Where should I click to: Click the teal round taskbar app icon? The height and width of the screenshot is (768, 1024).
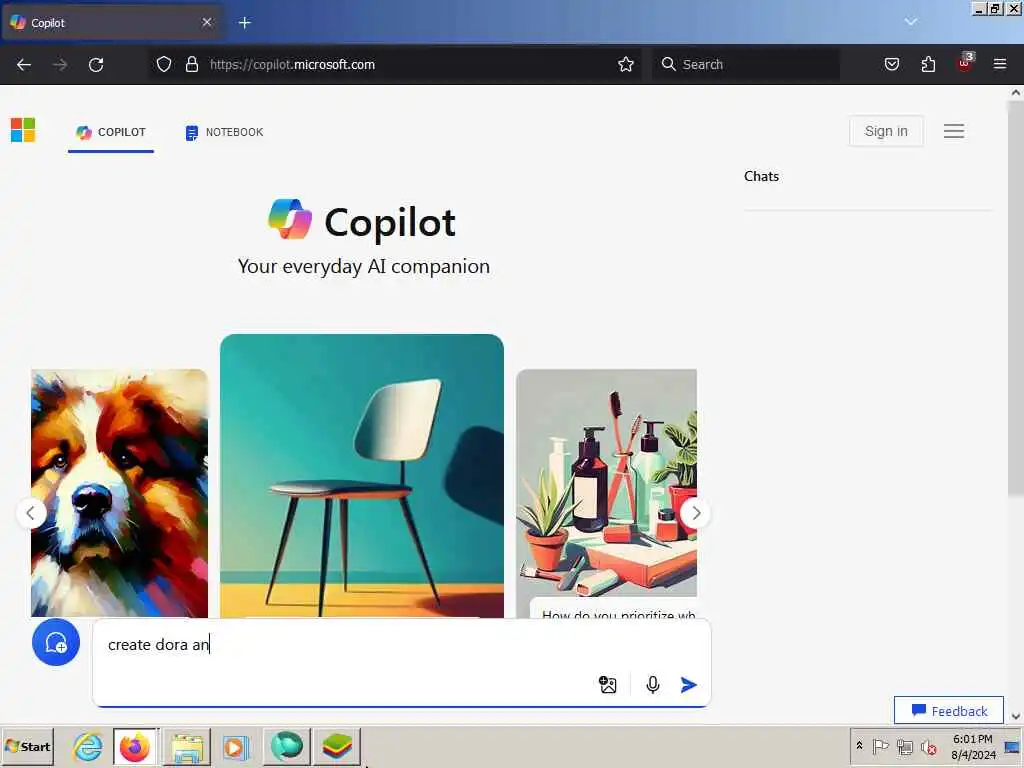287,746
